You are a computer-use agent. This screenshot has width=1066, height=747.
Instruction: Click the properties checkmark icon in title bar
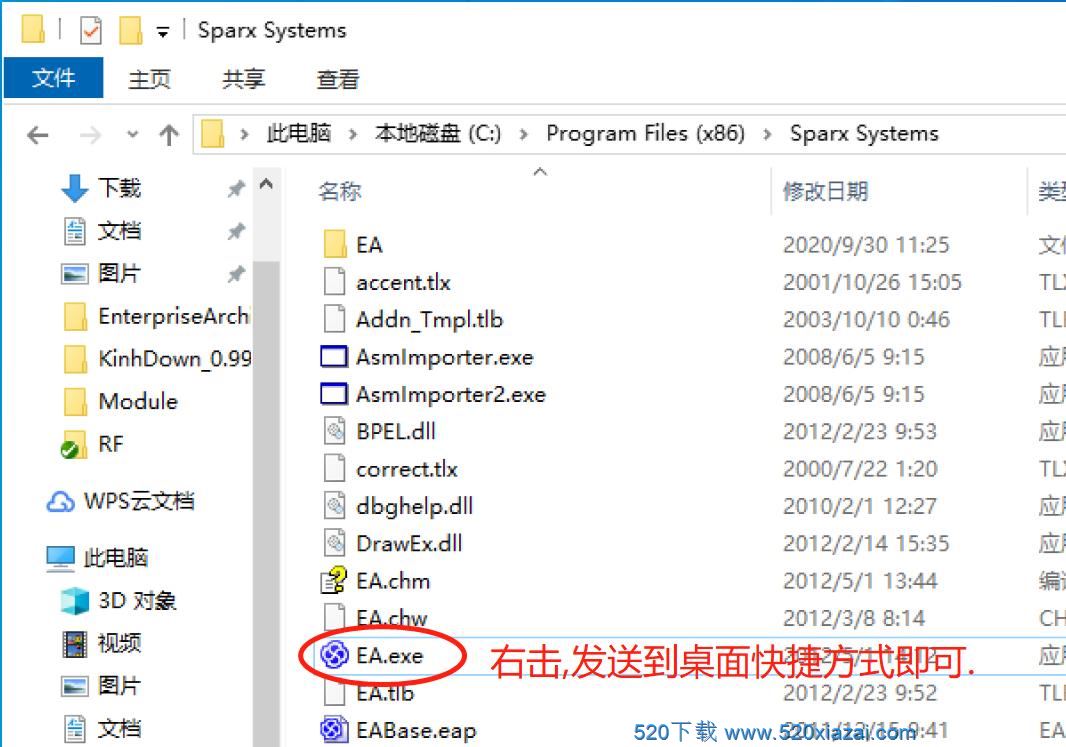[90, 31]
